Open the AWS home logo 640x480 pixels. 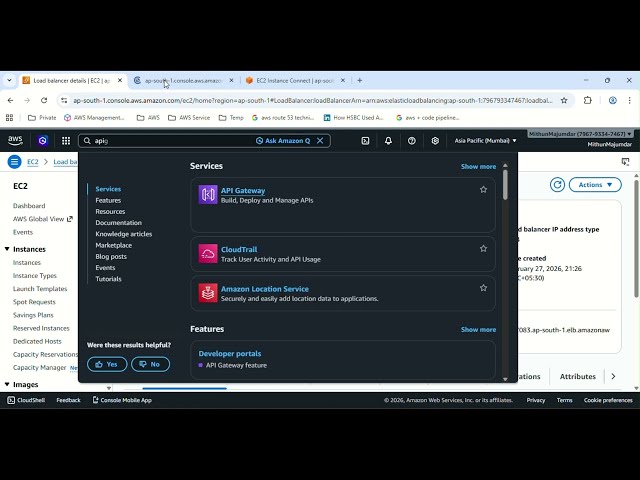15,140
